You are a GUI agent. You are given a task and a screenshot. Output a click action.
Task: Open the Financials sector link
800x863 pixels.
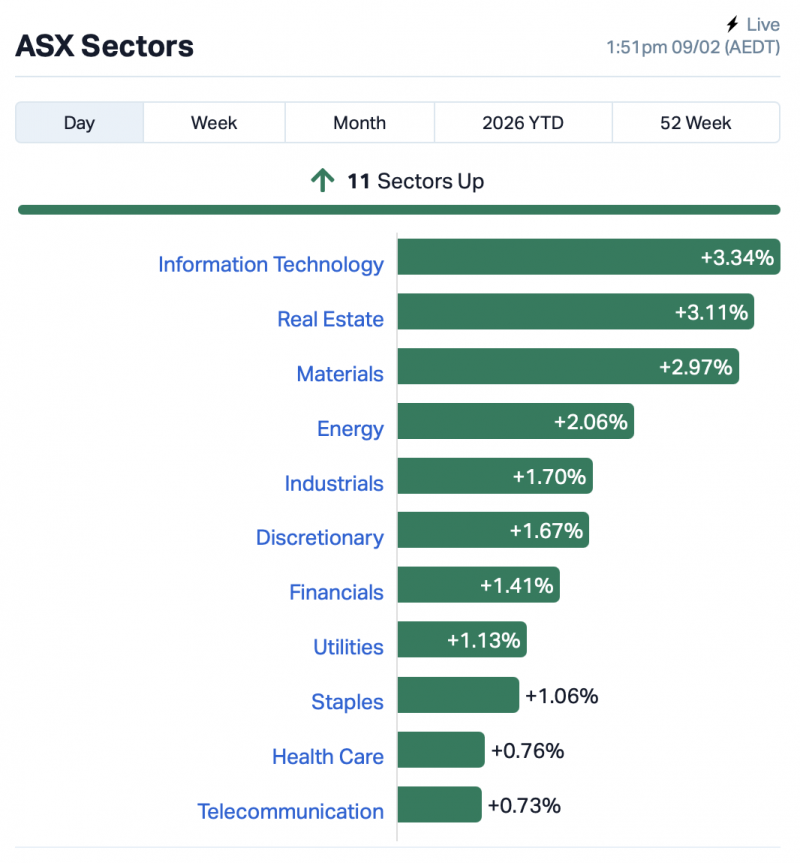pyautogui.click(x=336, y=593)
